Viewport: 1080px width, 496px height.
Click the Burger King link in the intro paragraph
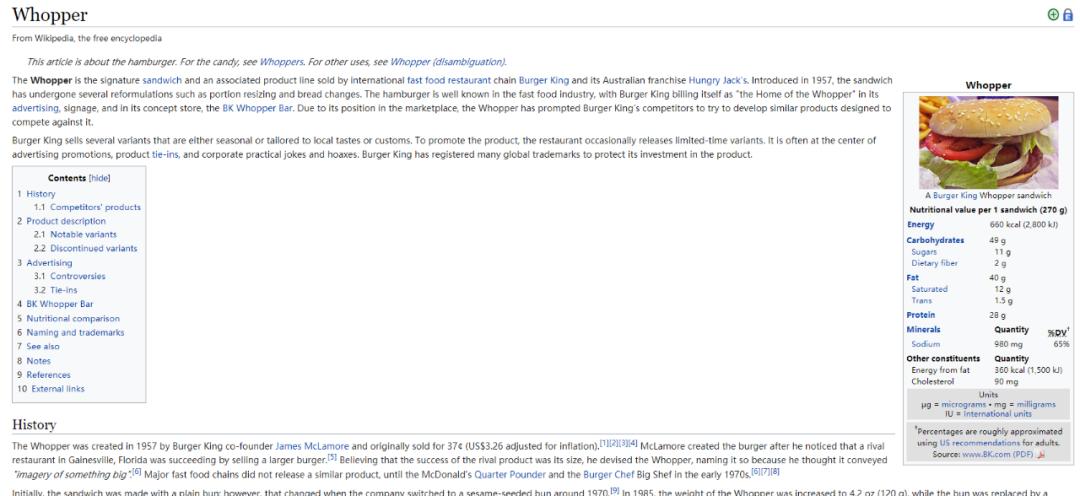(544, 81)
